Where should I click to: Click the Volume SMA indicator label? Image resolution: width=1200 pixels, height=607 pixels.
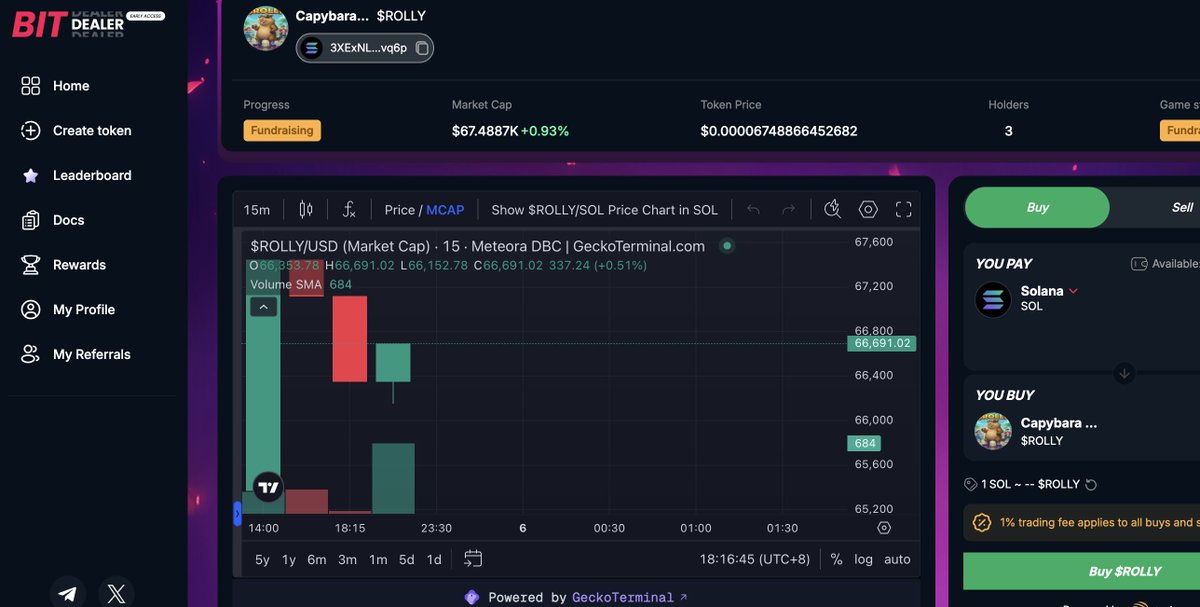pos(286,284)
